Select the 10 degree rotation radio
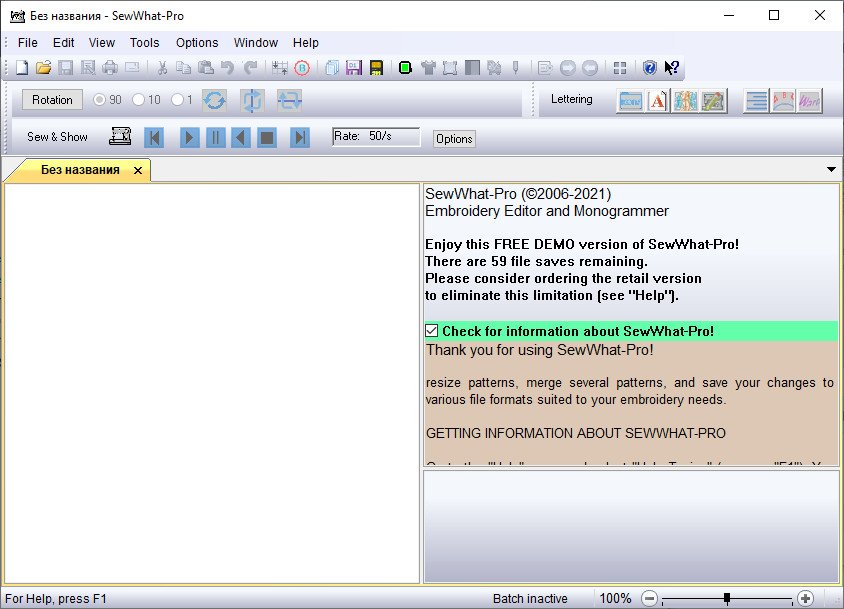 pyautogui.click(x=138, y=100)
